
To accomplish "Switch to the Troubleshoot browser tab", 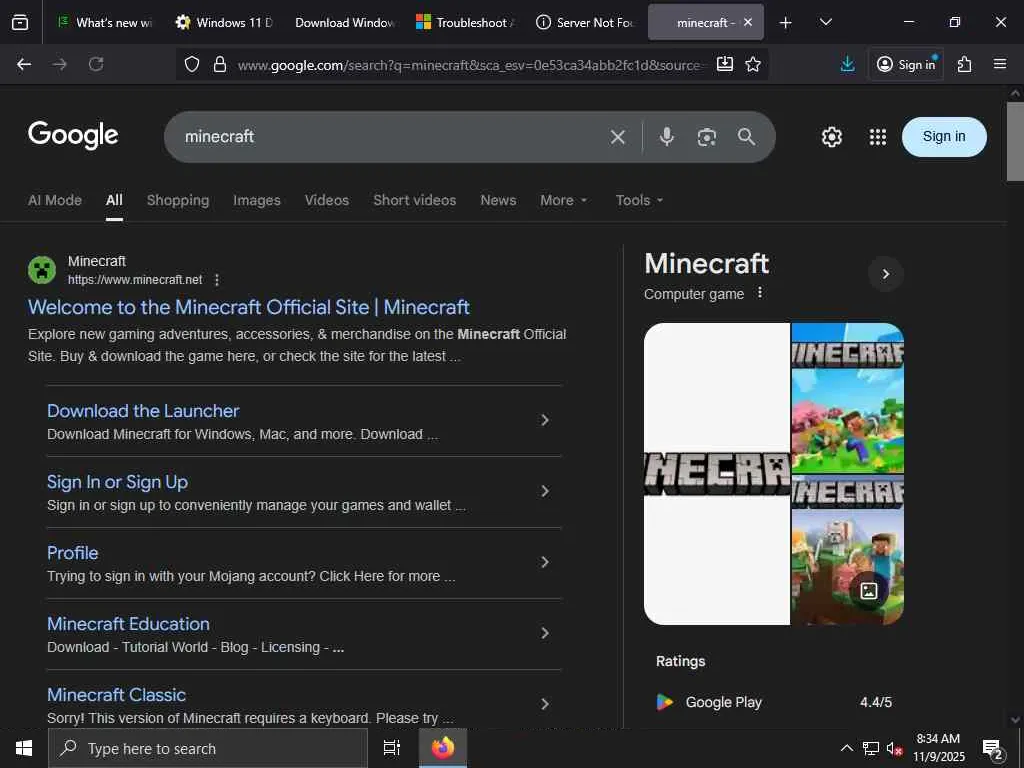I will 465,23.
